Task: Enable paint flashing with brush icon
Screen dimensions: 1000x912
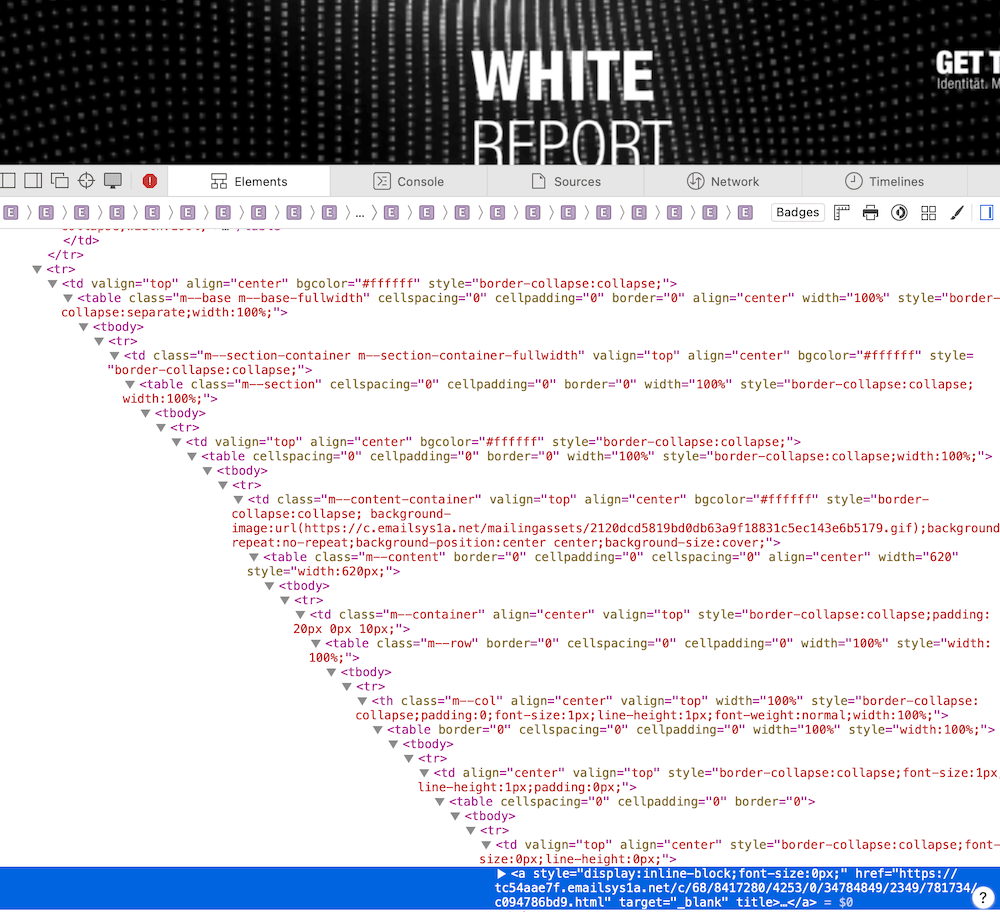Action: (957, 212)
